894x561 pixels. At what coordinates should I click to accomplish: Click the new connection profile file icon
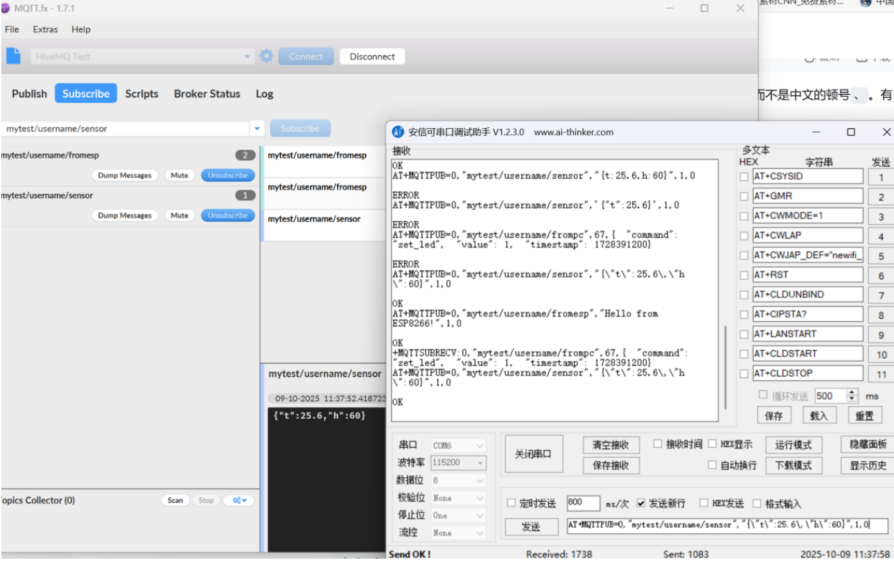coord(13,56)
